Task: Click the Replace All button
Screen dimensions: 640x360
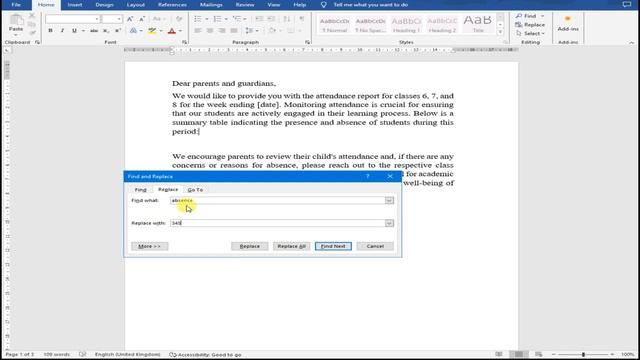Action: click(x=291, y=246)
